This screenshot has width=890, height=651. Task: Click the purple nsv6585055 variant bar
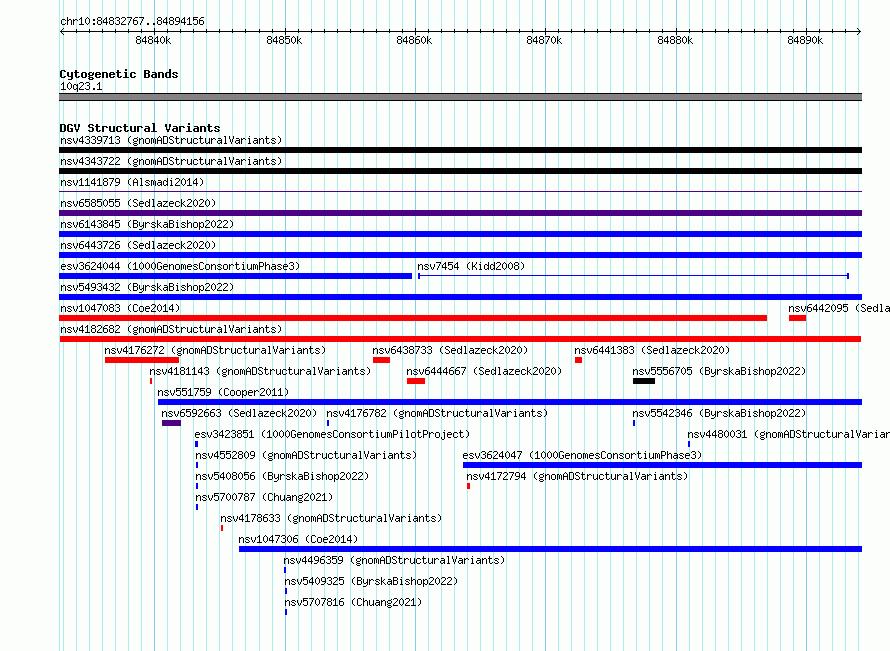pyautogui.click(x=460, y=213)
